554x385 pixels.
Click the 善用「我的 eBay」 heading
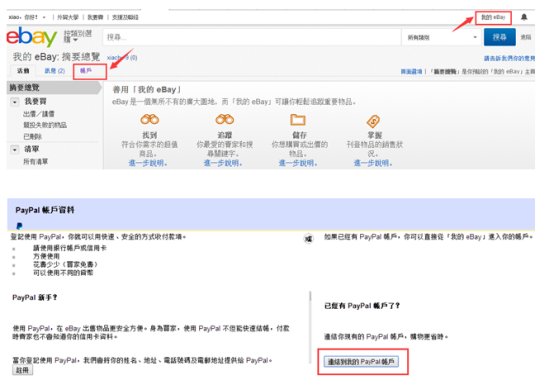pos(147,90)
